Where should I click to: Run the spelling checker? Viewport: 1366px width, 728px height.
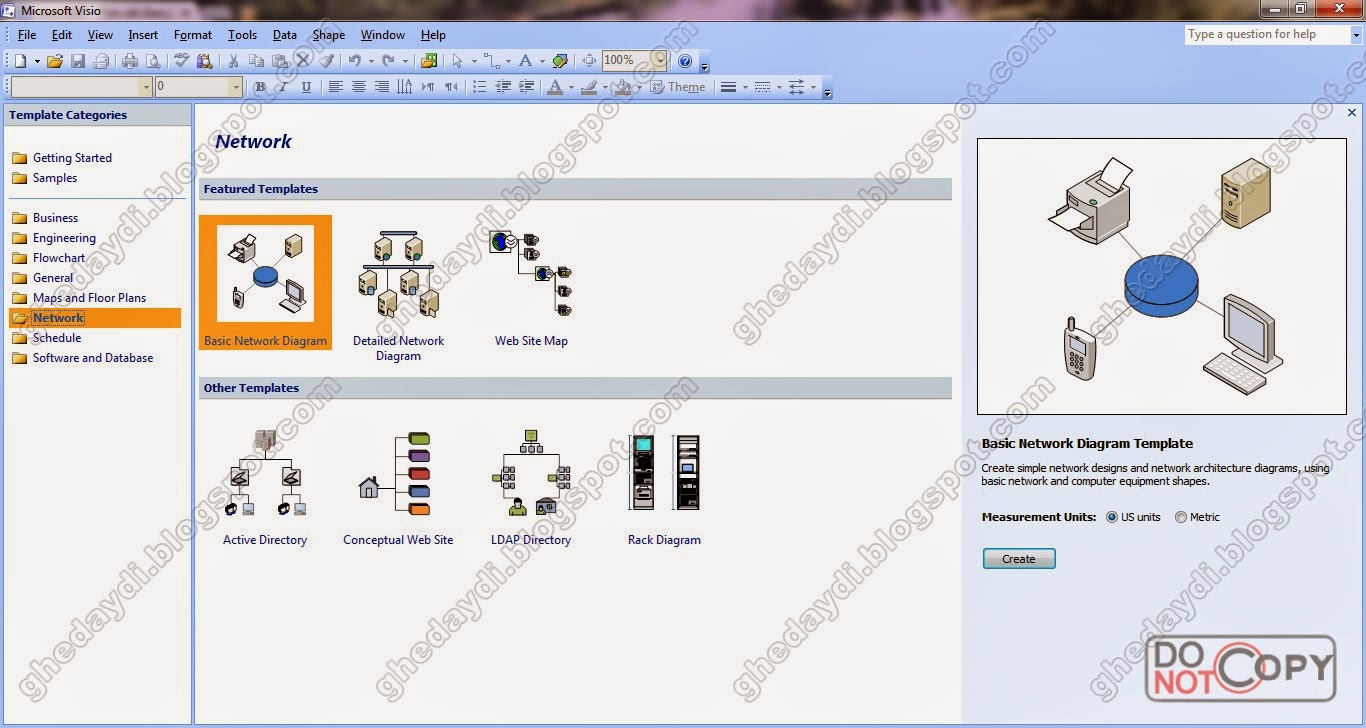(180, 60)
